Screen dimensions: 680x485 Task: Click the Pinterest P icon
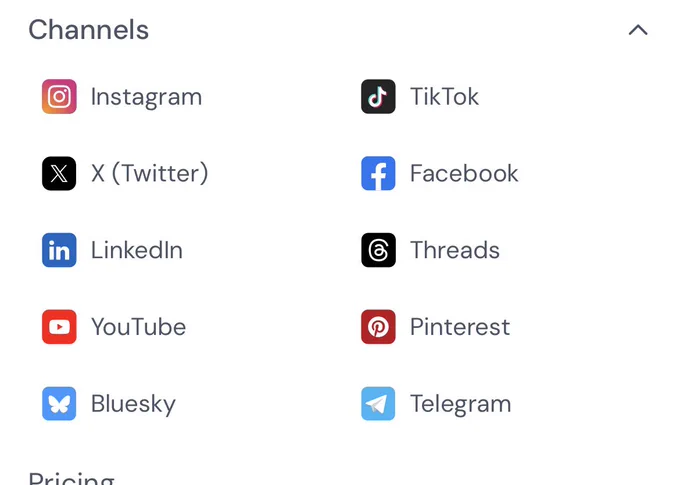click(x=378, y=327)
